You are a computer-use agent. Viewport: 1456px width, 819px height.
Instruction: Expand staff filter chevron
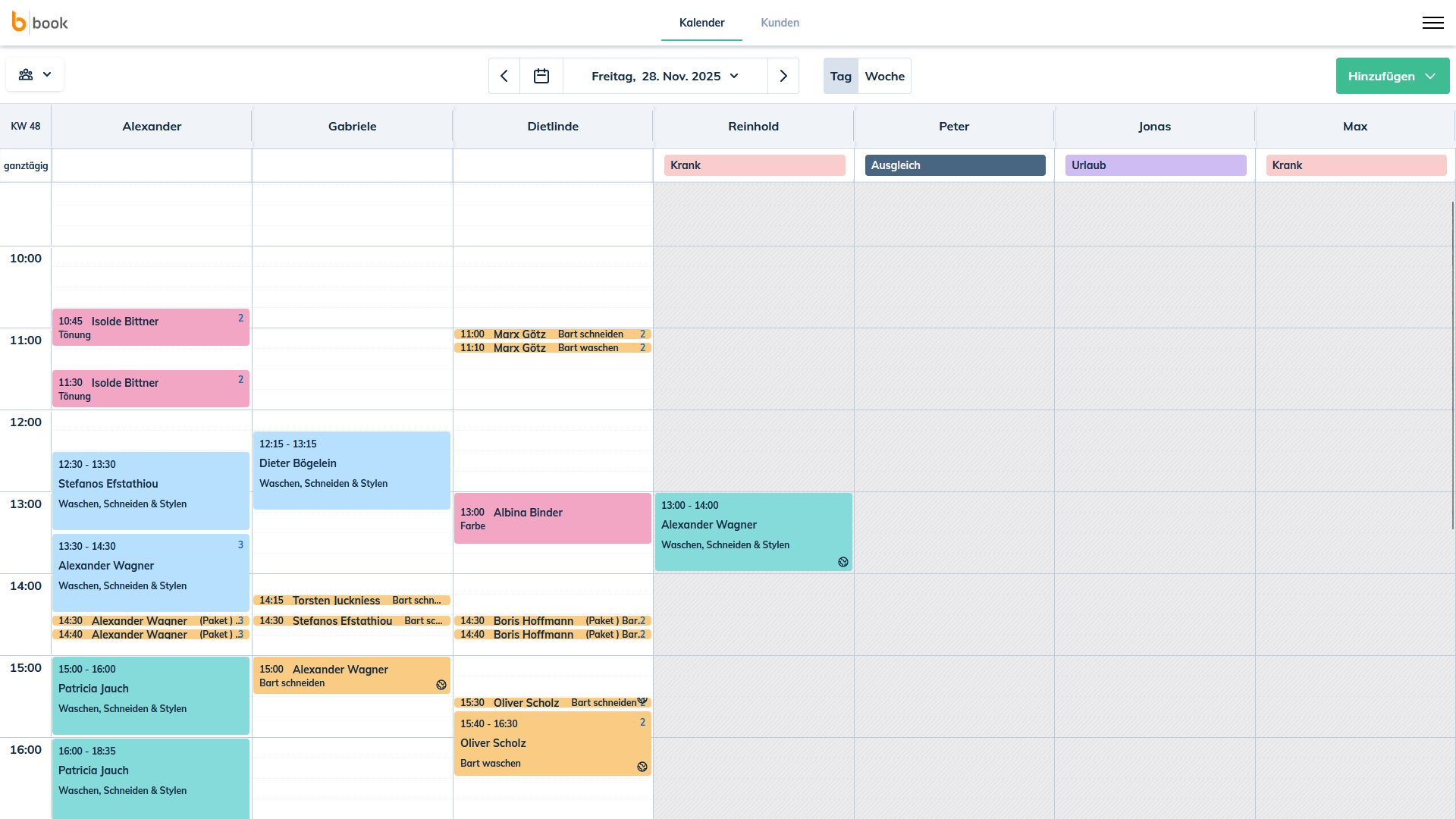click(47, 74)
